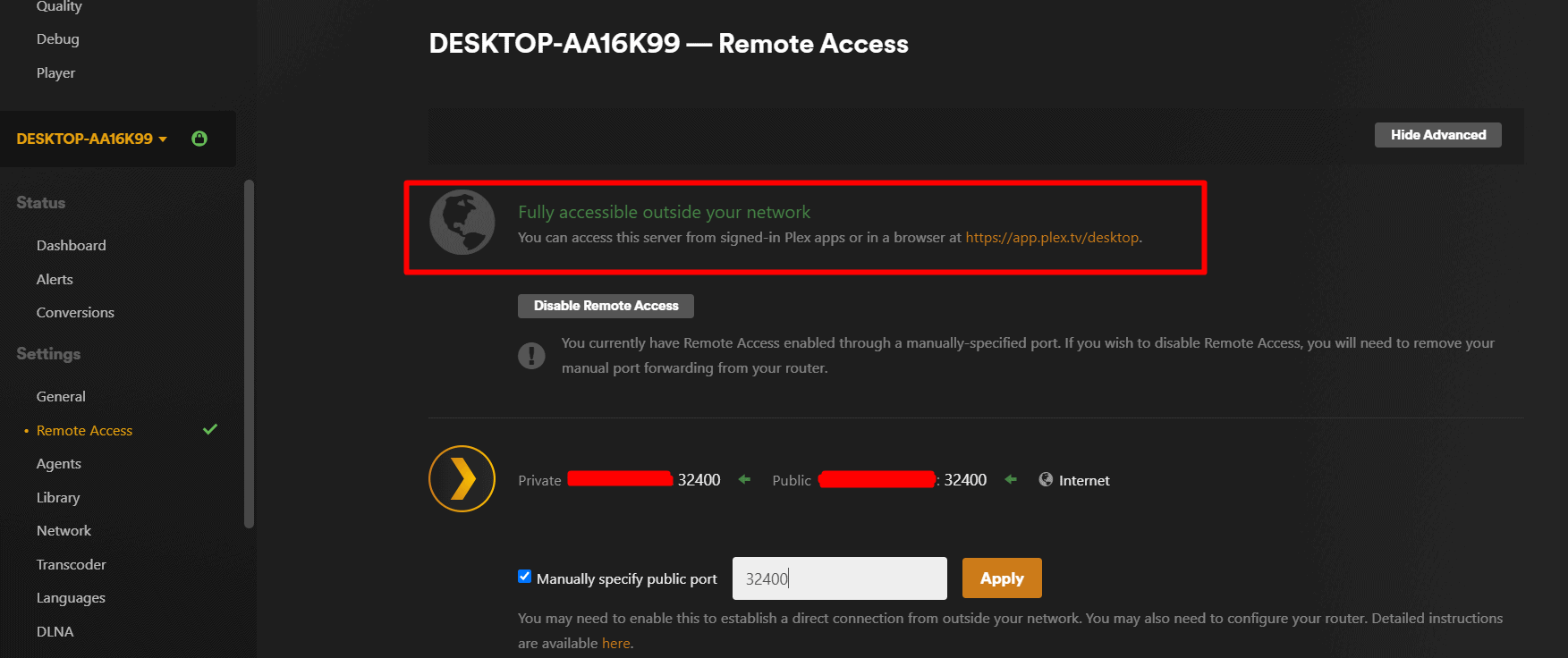Open the Library settings page
Screen dimensions: 1568x658
(x=58, y=497)
